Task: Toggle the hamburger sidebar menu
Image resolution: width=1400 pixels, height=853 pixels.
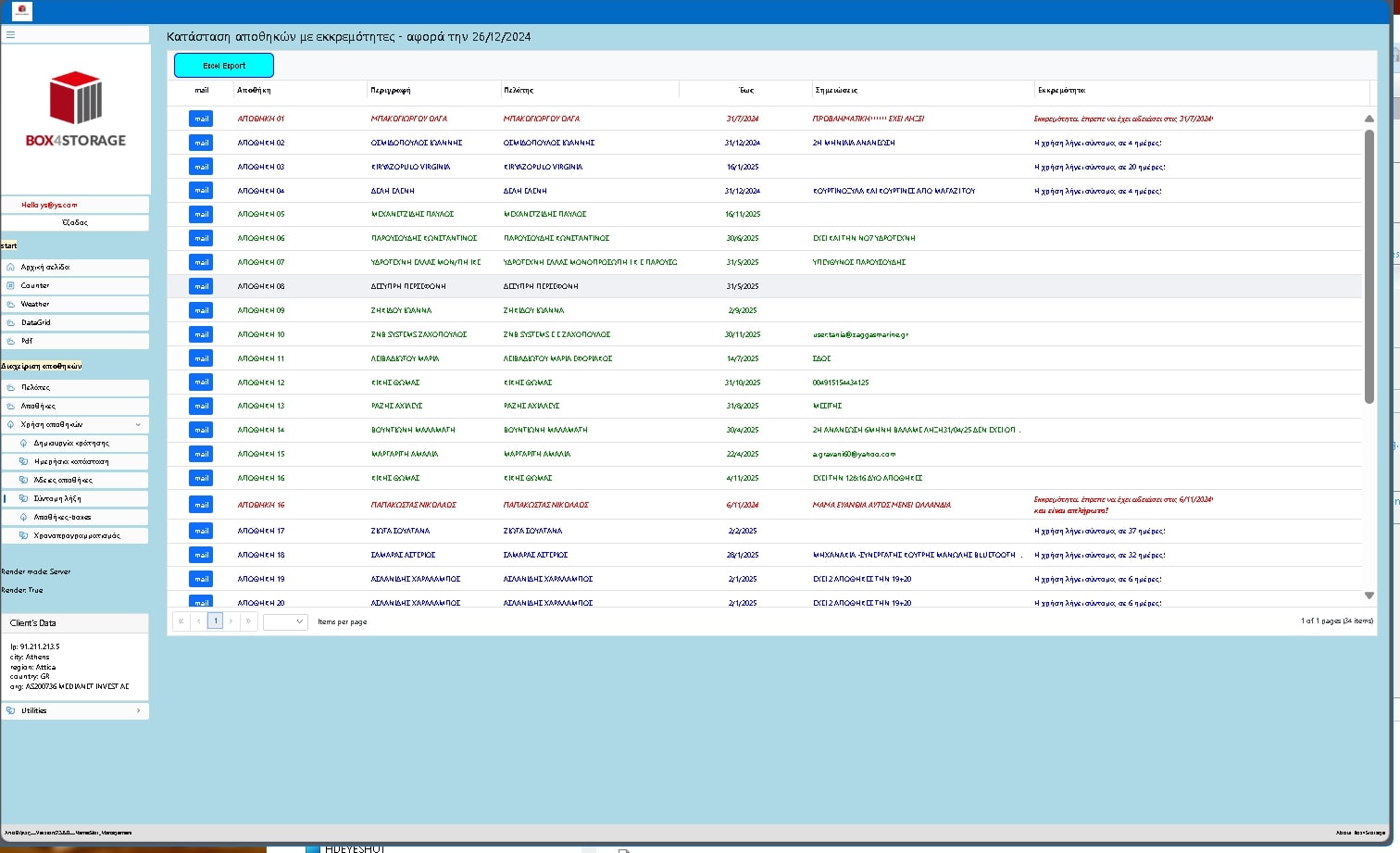Action: pos(11,34)
